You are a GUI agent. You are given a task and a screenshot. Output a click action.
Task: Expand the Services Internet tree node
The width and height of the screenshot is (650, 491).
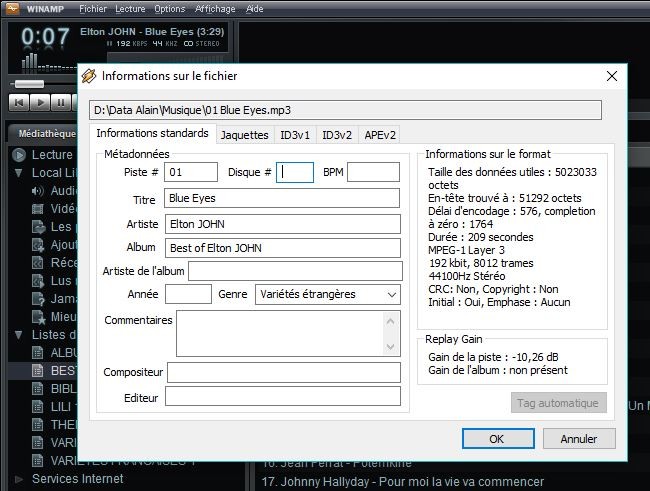19,479
